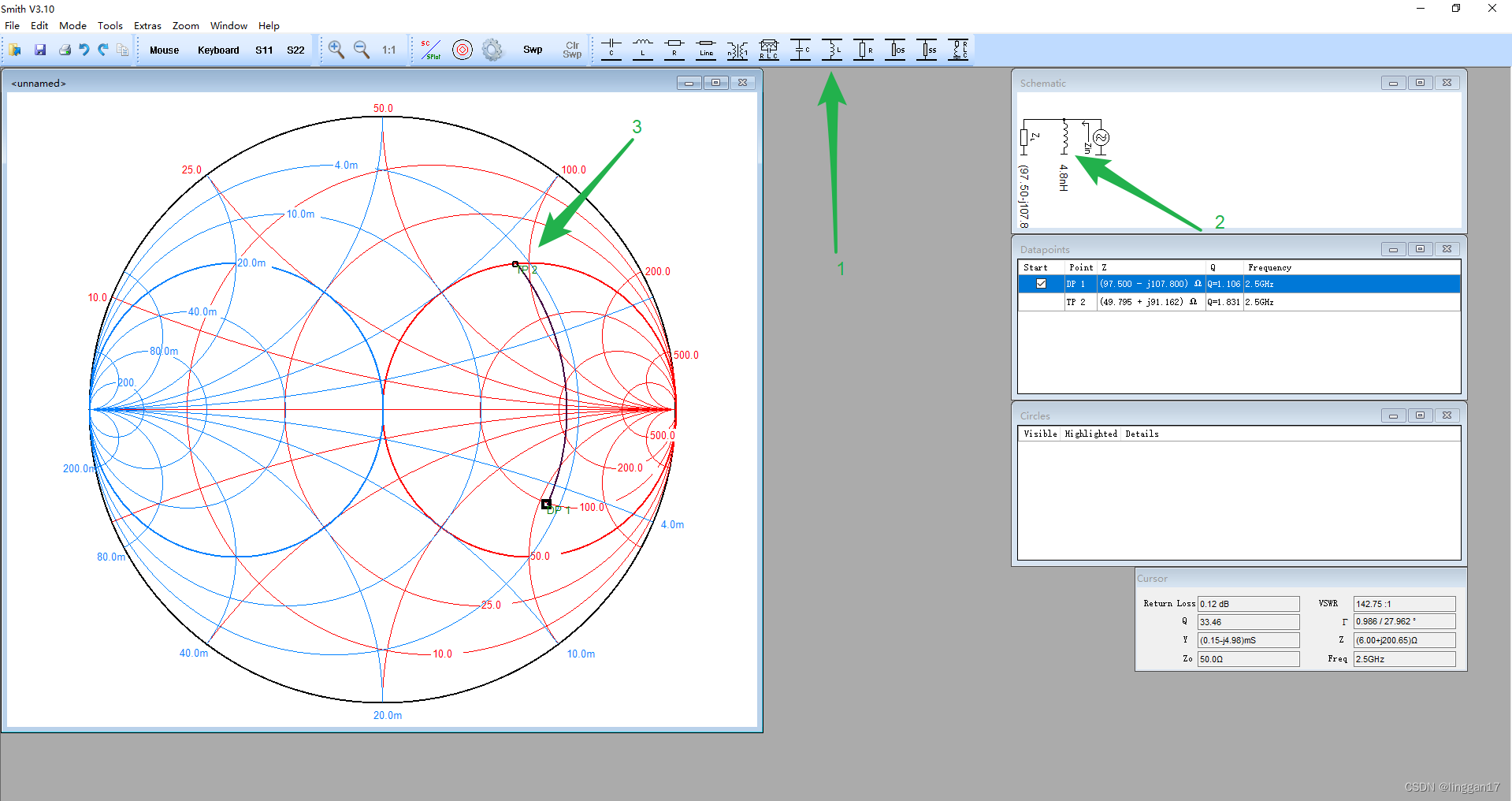This screenshot has height=801, width=1512.
Task: Click the Zo 50.0Ω field
Action: 1248,659
